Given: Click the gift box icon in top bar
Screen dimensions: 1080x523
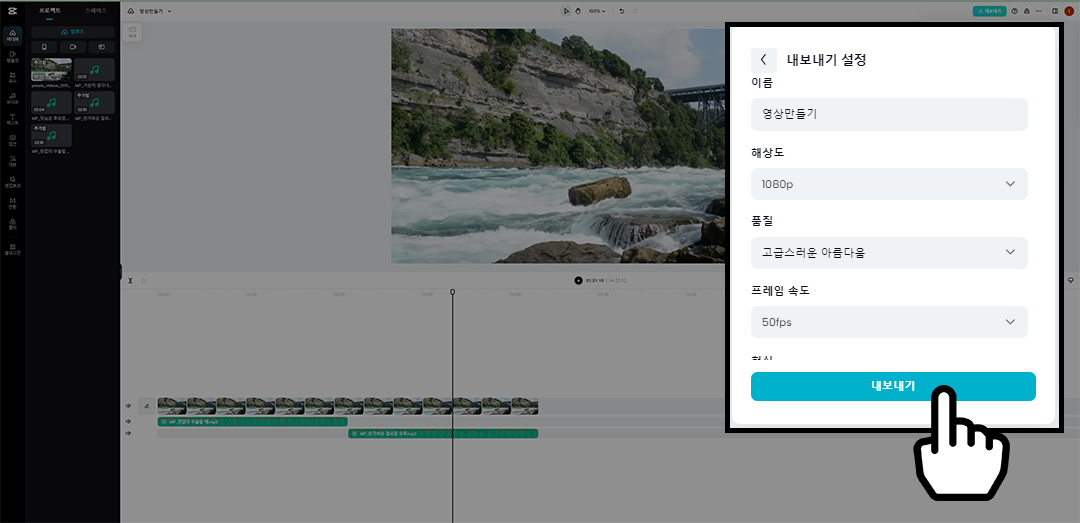Looking at the screenshot, I should coord(1026,11).
